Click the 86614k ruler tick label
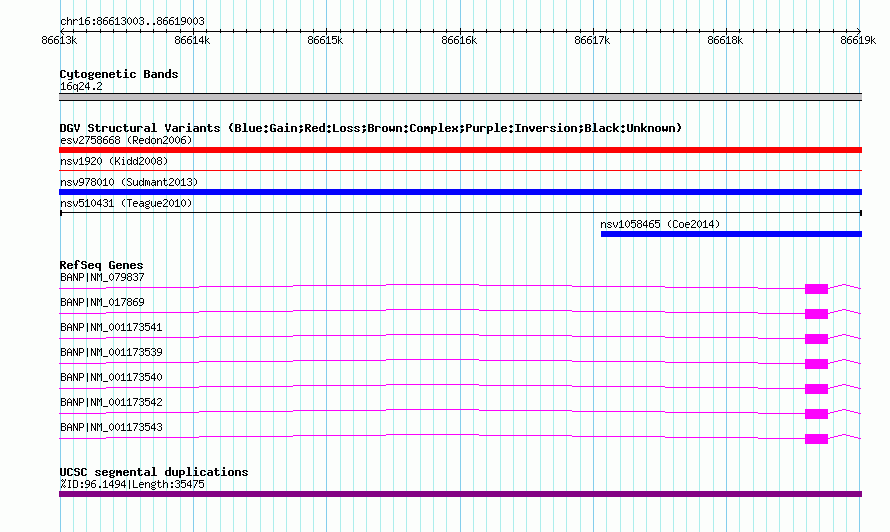 tap(192, 40)
